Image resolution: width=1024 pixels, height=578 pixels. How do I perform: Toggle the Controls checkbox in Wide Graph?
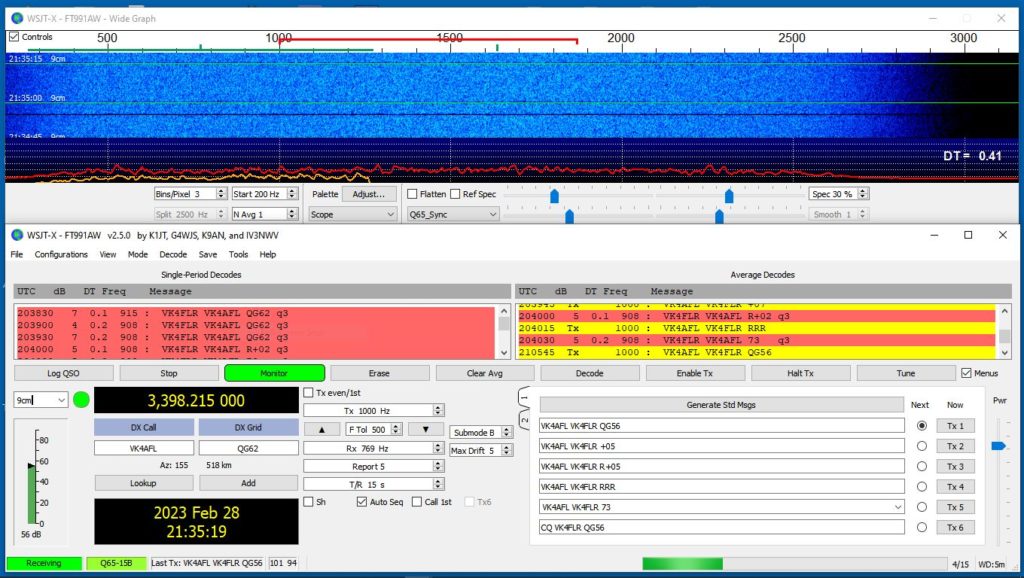coord(14,37)
